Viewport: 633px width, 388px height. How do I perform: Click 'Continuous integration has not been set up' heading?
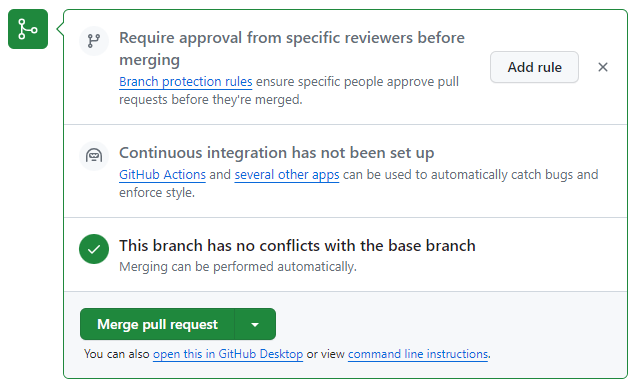coord(277,153)
